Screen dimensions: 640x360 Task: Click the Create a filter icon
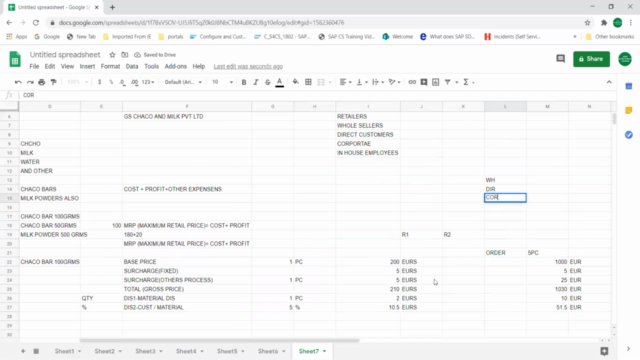coord(447,82)
